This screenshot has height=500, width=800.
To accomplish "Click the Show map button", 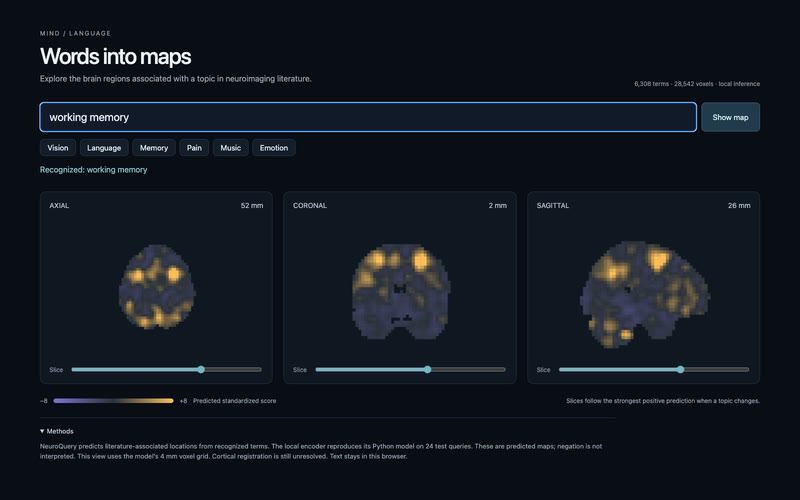I will [730, 117].
